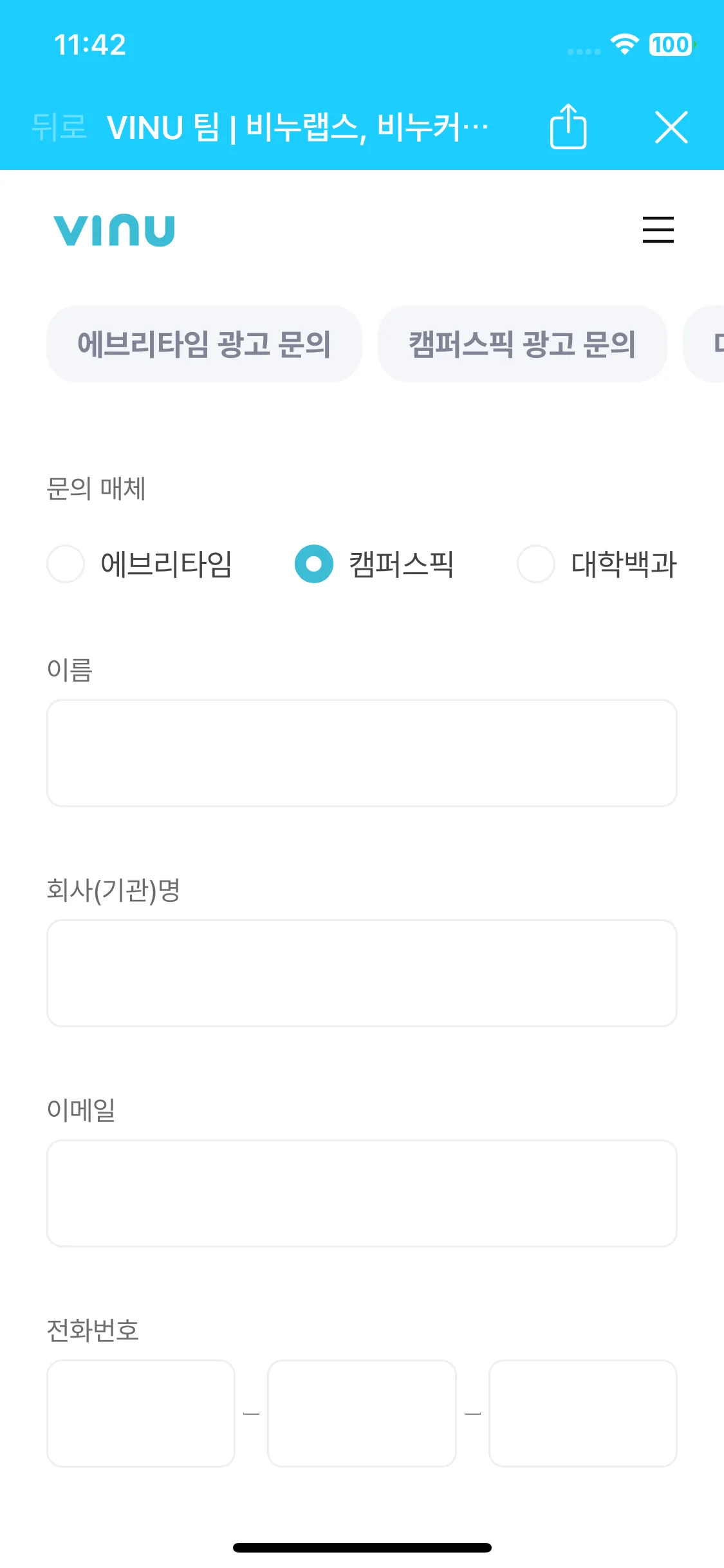Tap the battery indicator showing 100
Screen dimensions: 724x1568
click(672, 44)
